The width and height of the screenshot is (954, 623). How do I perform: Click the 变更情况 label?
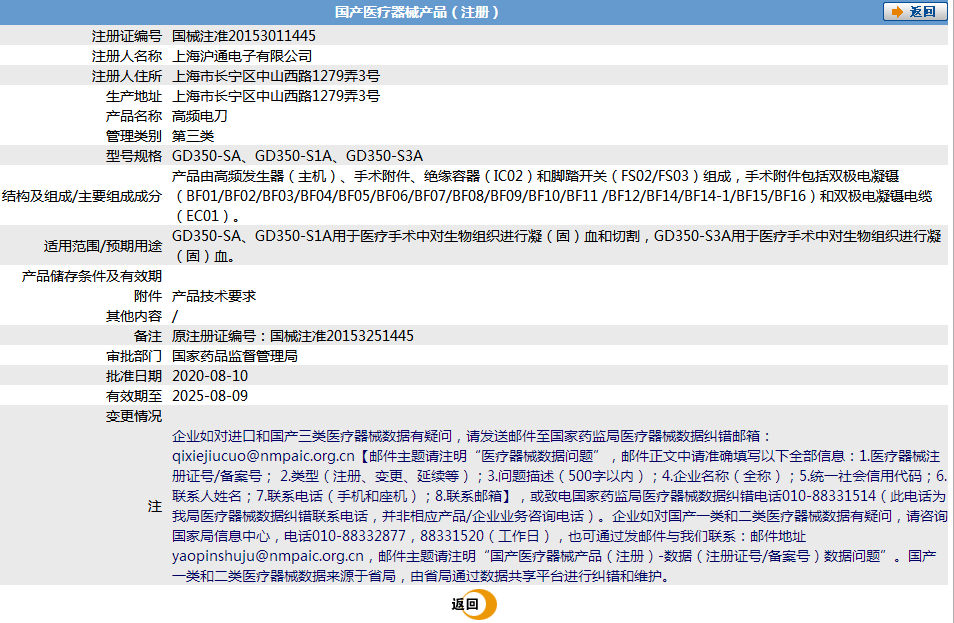click(x=134, y=416)
